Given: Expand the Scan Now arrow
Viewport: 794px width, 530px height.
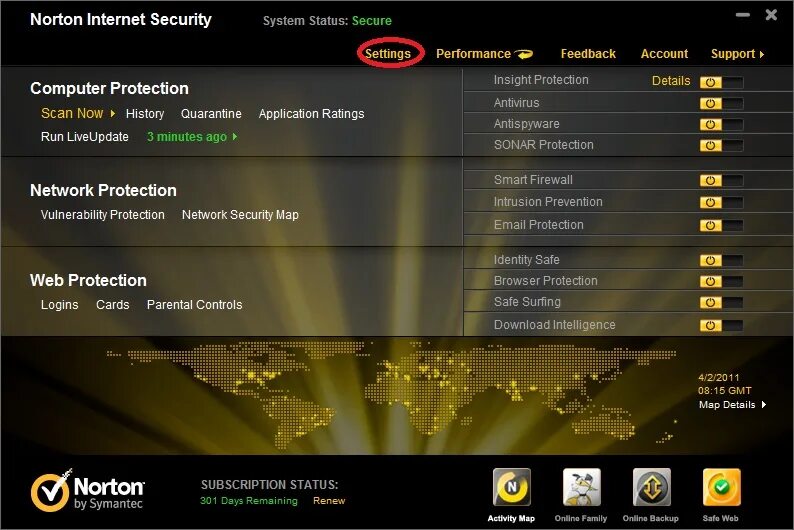Looking at the screenshot, I should tap(113, 113).
